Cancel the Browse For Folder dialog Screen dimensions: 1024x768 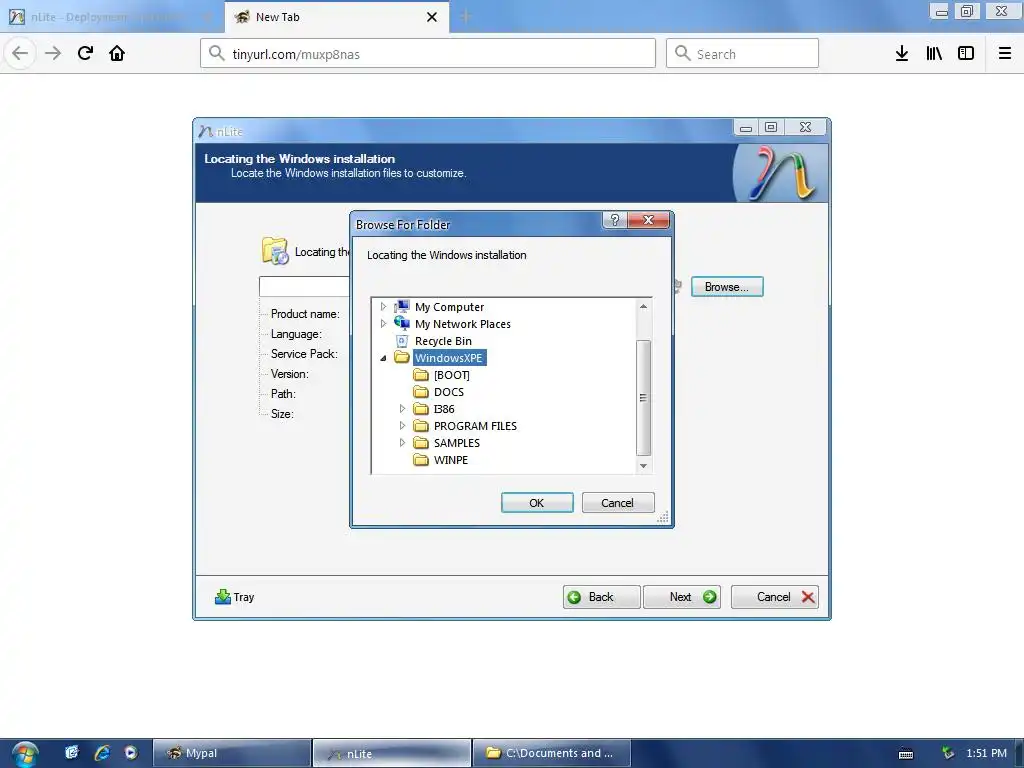[618, 502]
